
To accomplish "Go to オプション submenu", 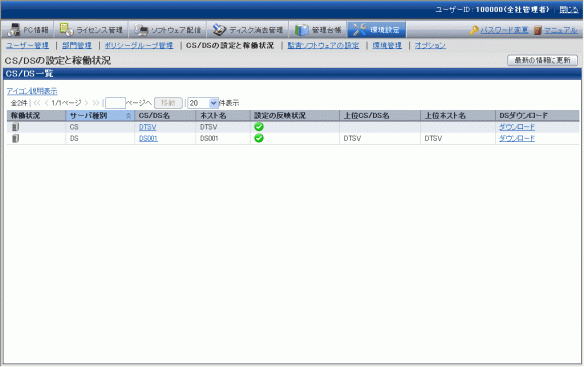I will pyautogui.click(x=430, y=45).
